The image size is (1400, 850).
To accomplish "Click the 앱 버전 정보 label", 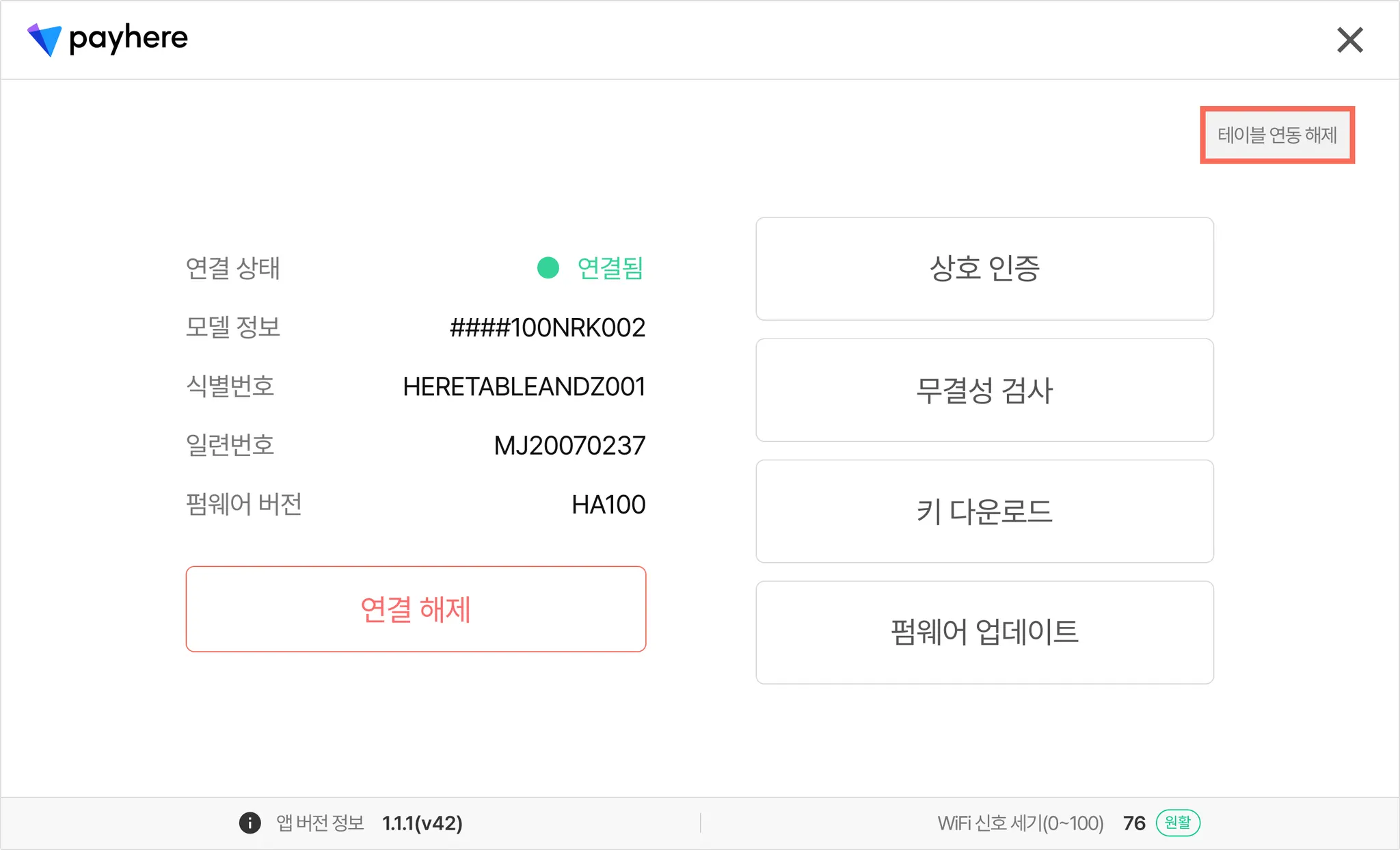I will (320, 823).
